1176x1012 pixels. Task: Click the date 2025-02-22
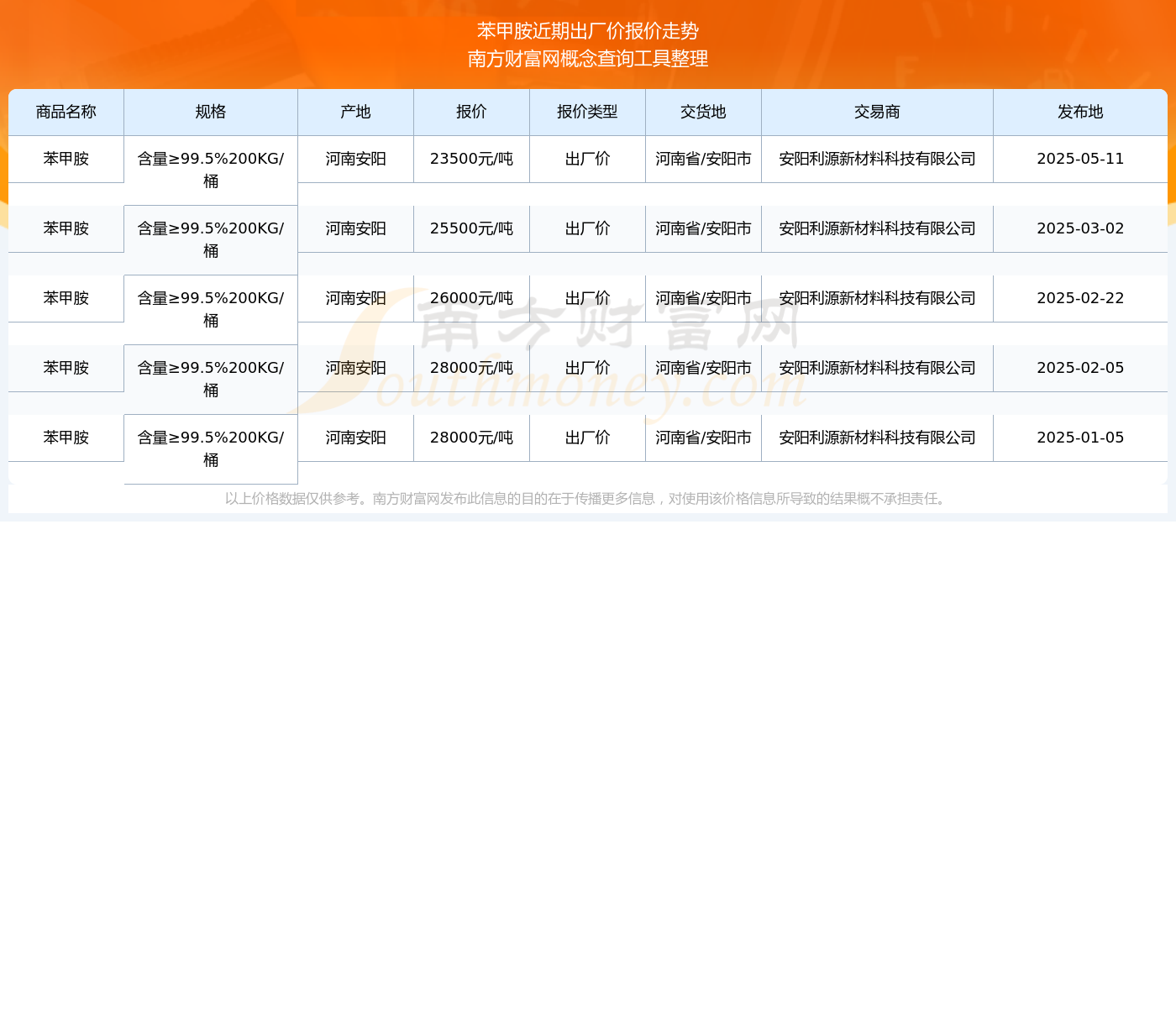point(1080,298)
